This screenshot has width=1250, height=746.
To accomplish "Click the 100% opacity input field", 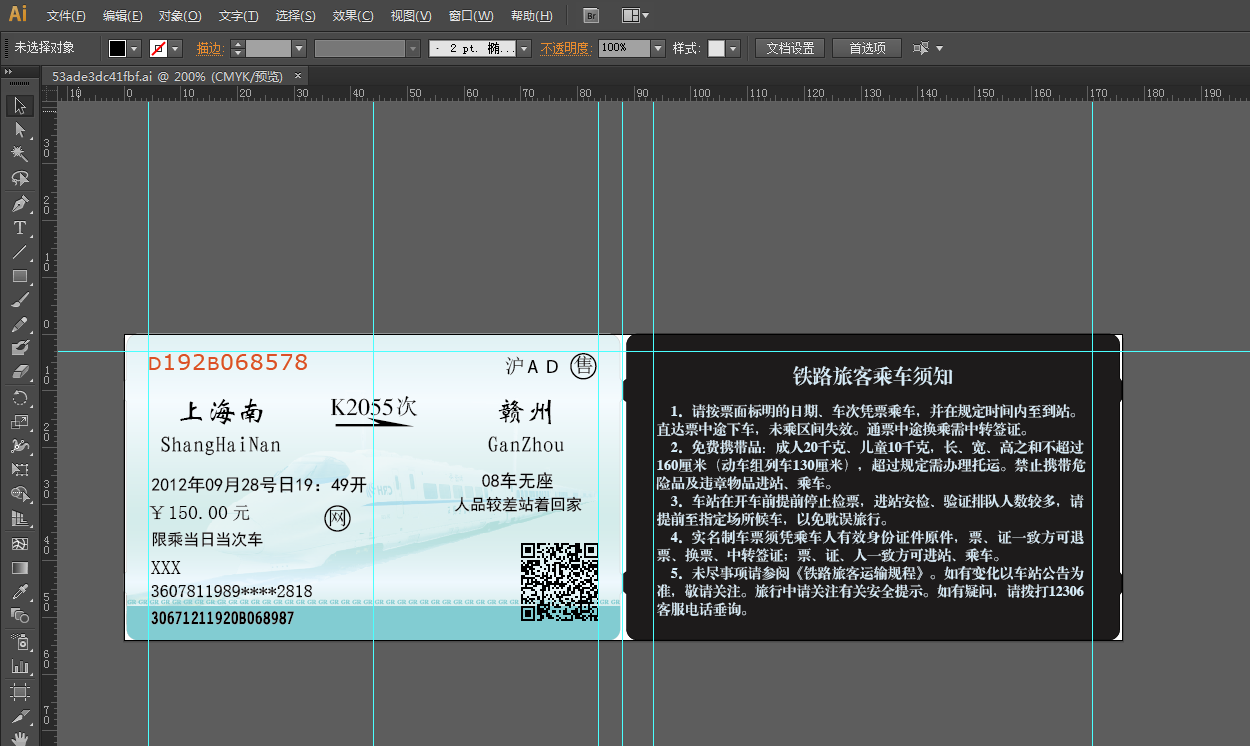I will coord(624,48).
